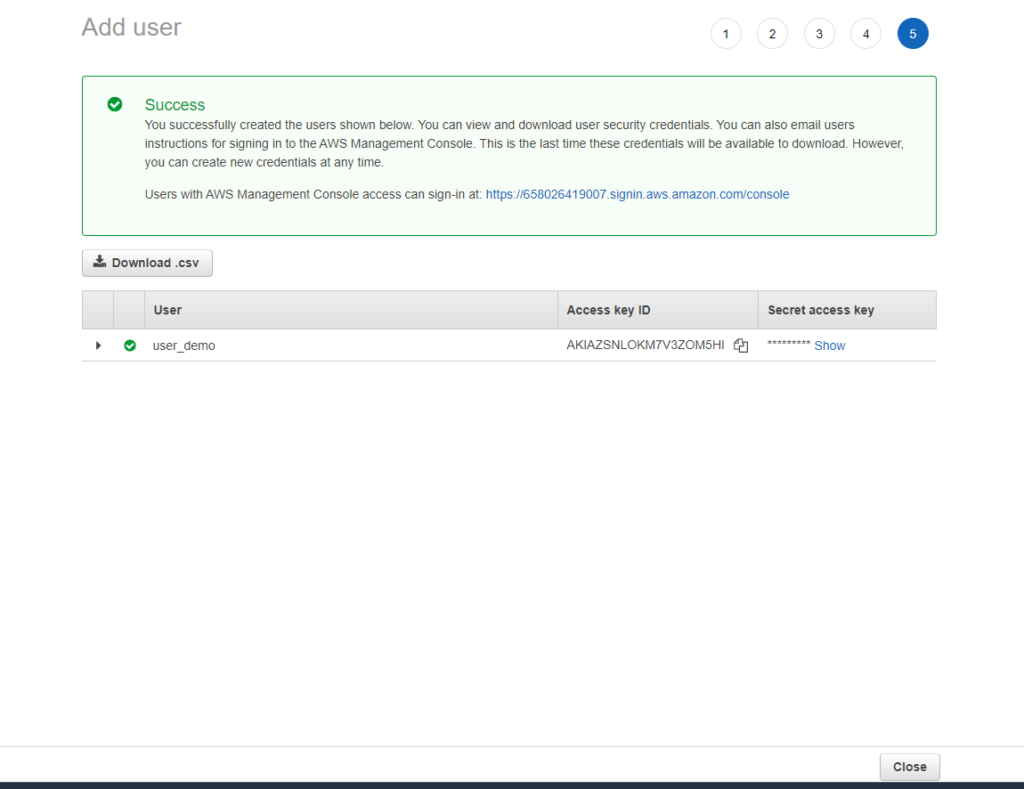Click the green status icon beside user_demo
Viewport: 1024px width, 789px height.
(x=129, y=345)
